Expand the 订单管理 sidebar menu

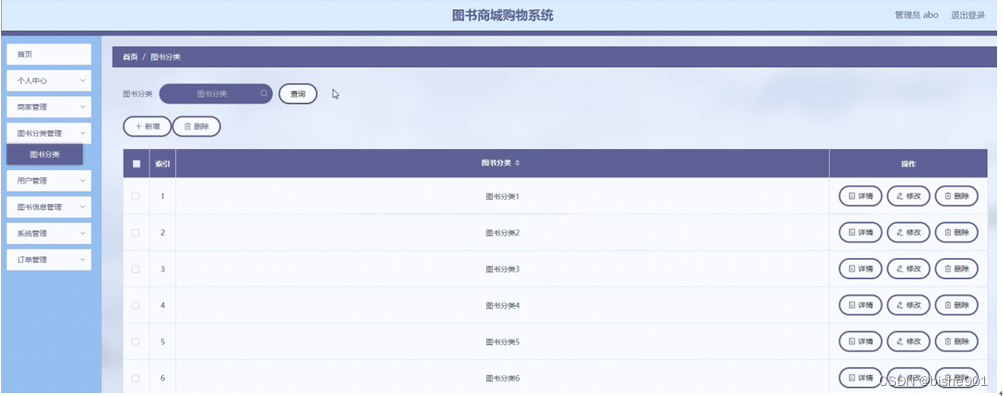(x=49, y=260)
